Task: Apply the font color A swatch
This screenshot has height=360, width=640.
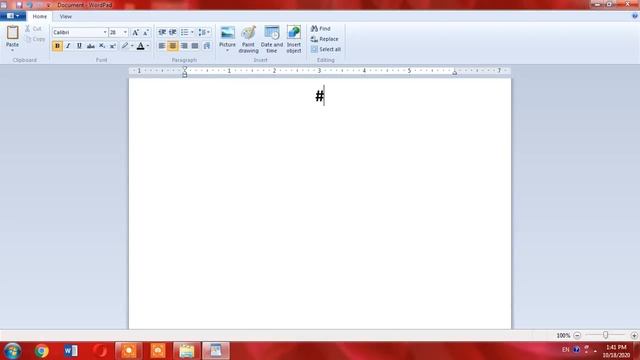Action: point(140,46)
